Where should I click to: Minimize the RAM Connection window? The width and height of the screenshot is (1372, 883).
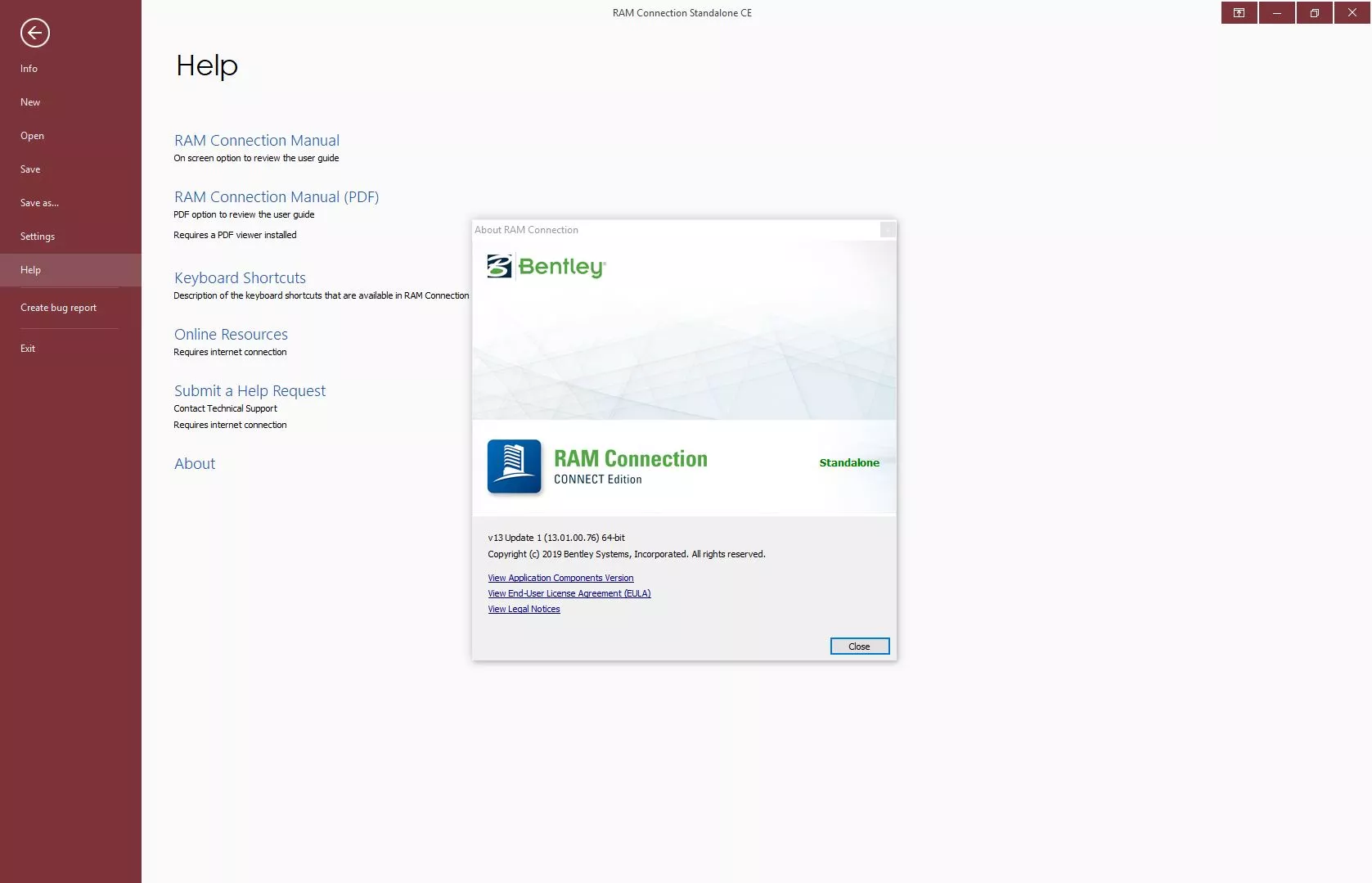click(x=1276, y=13)
